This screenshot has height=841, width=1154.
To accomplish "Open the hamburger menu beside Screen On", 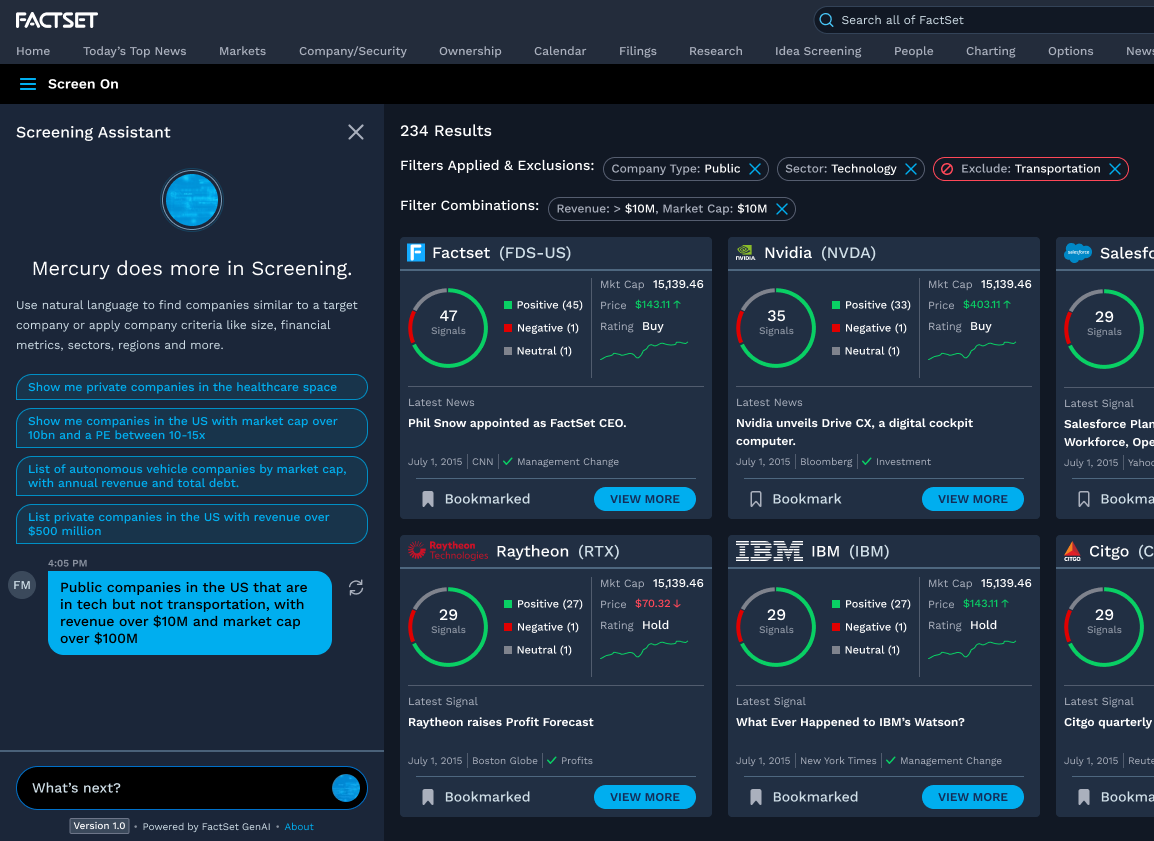I will coord(28,84).
